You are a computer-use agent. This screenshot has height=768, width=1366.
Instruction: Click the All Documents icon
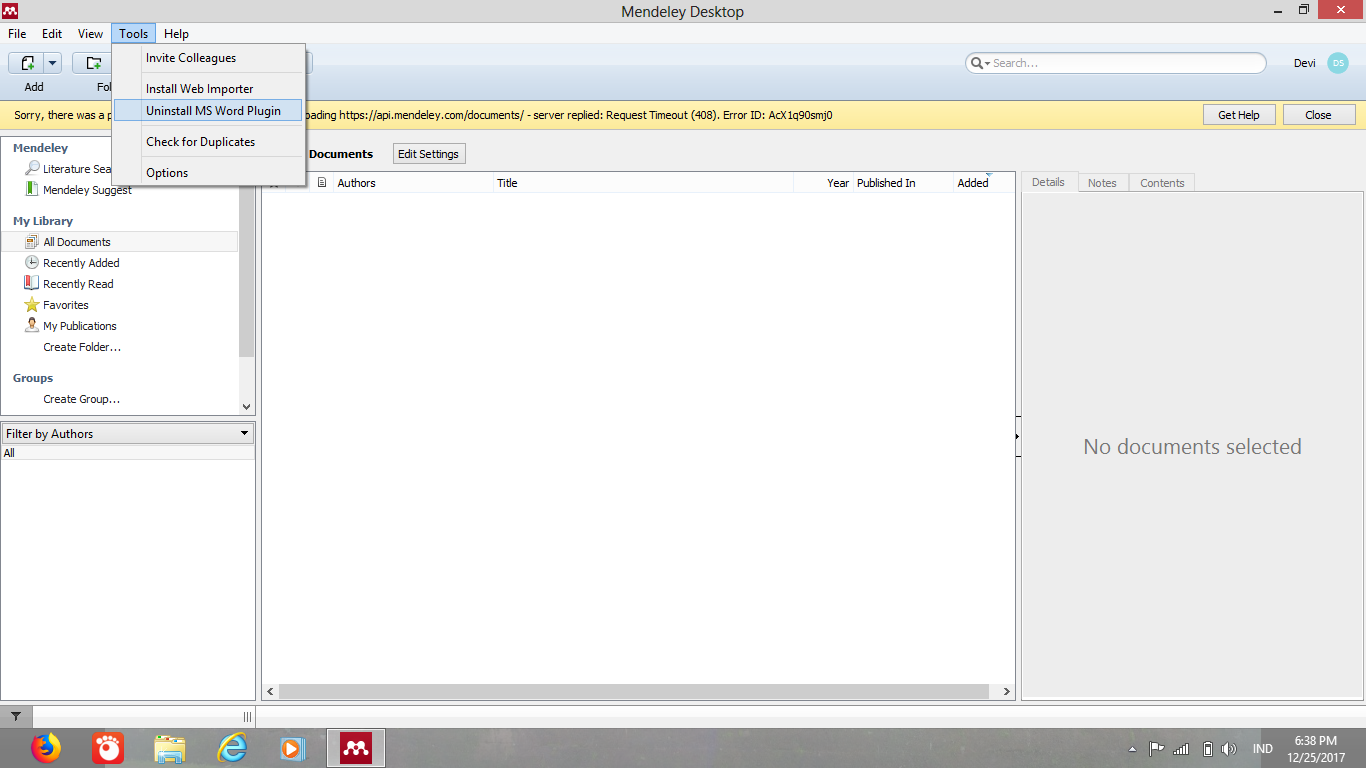point(32,241)
